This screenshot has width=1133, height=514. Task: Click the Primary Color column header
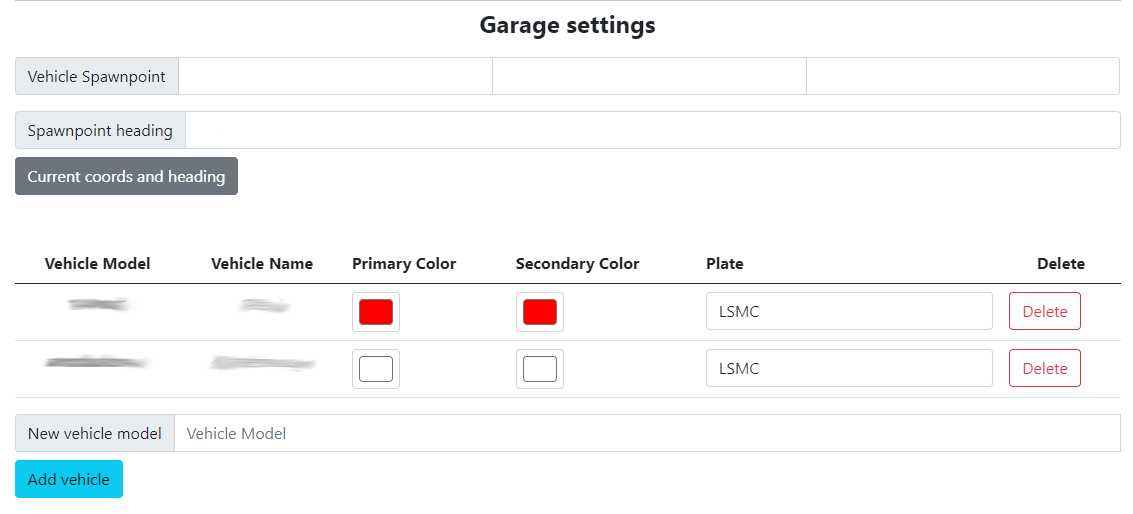[x=404, y=264]
